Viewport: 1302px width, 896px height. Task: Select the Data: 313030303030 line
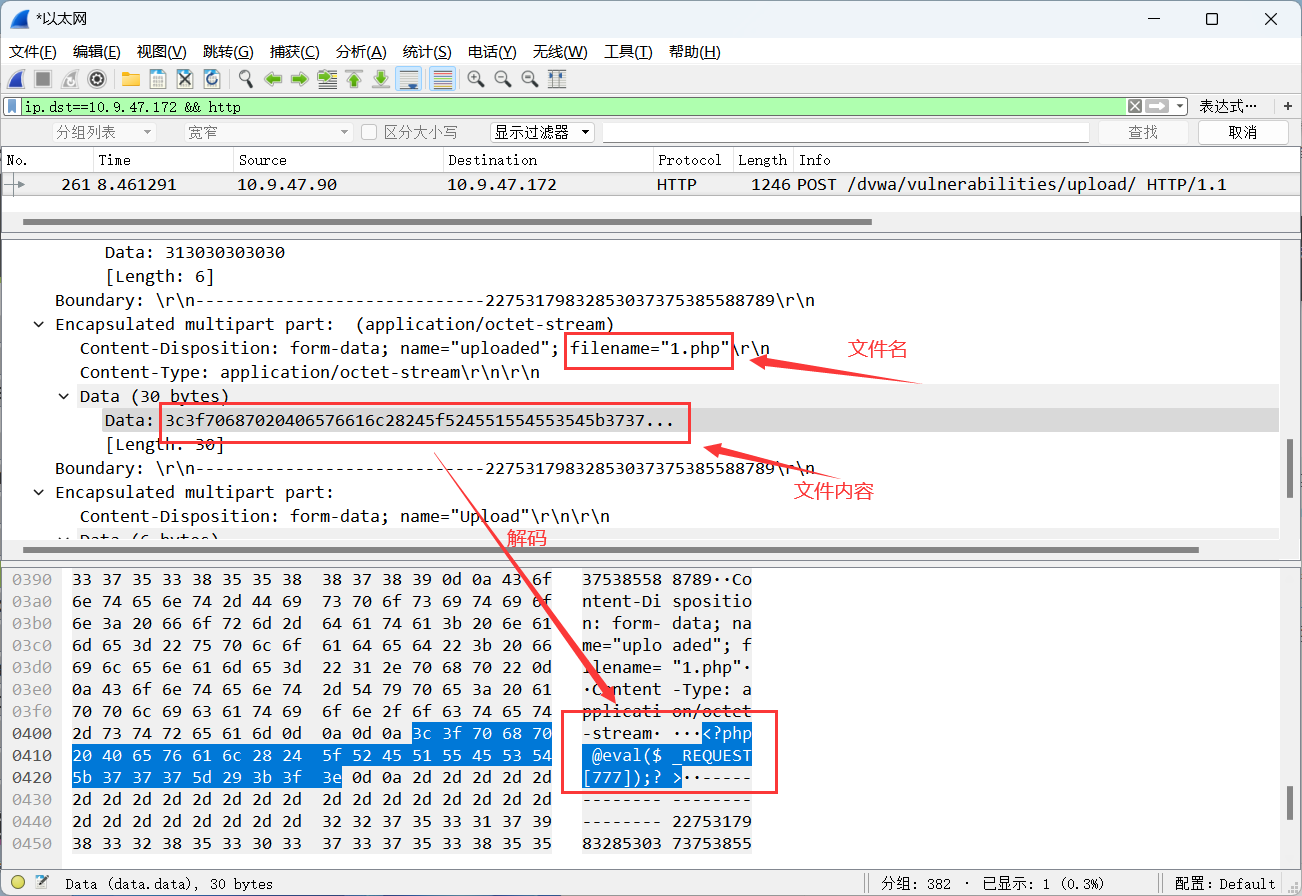[195, 252]
